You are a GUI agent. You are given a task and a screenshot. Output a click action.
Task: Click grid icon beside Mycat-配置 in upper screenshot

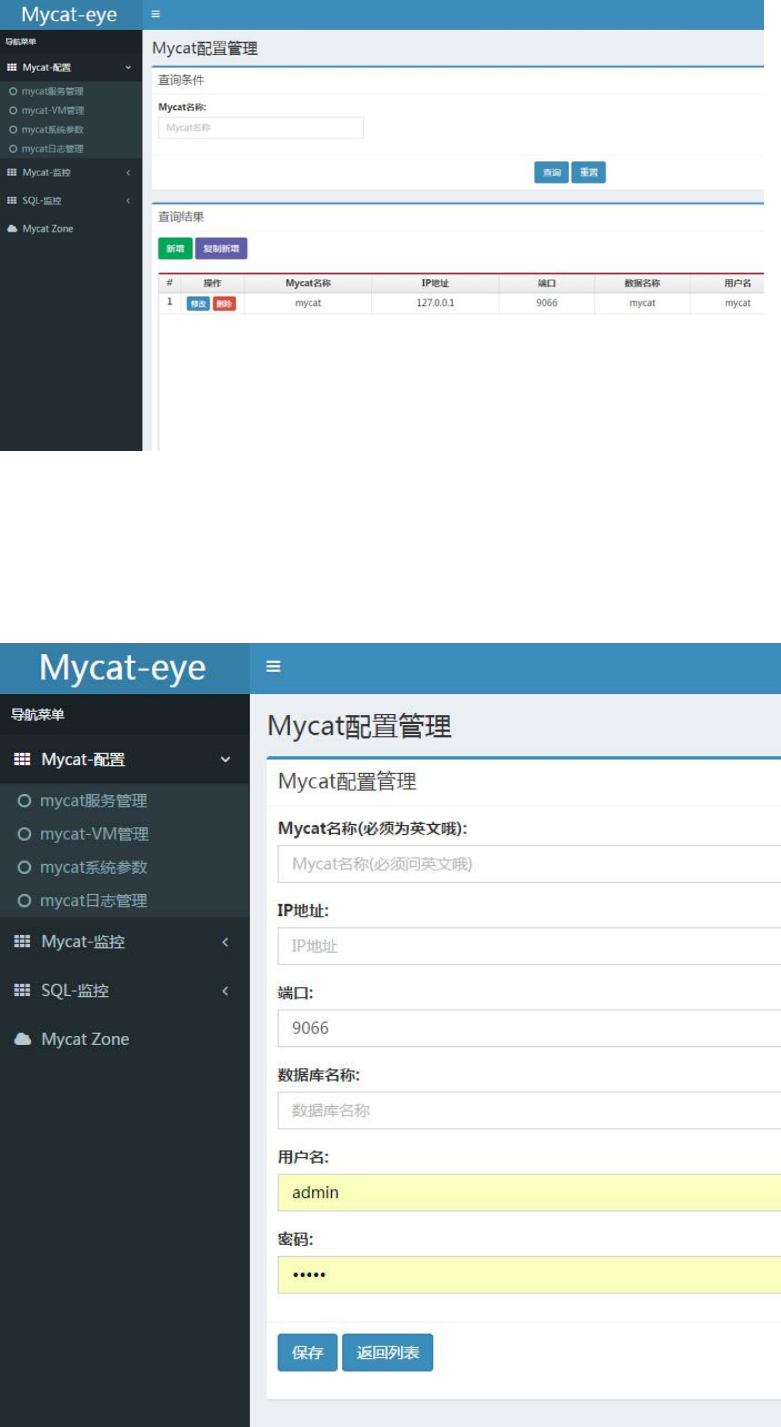pos(12,67)
